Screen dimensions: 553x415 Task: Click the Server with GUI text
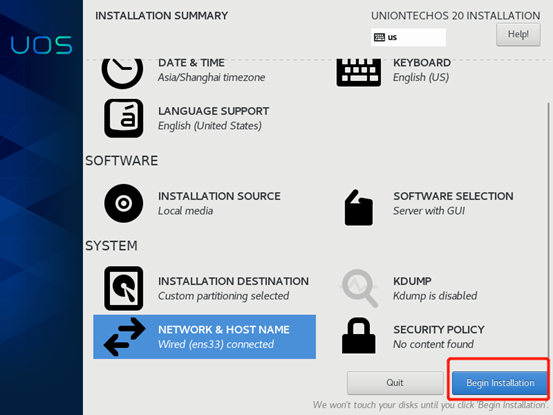[429, 211]
